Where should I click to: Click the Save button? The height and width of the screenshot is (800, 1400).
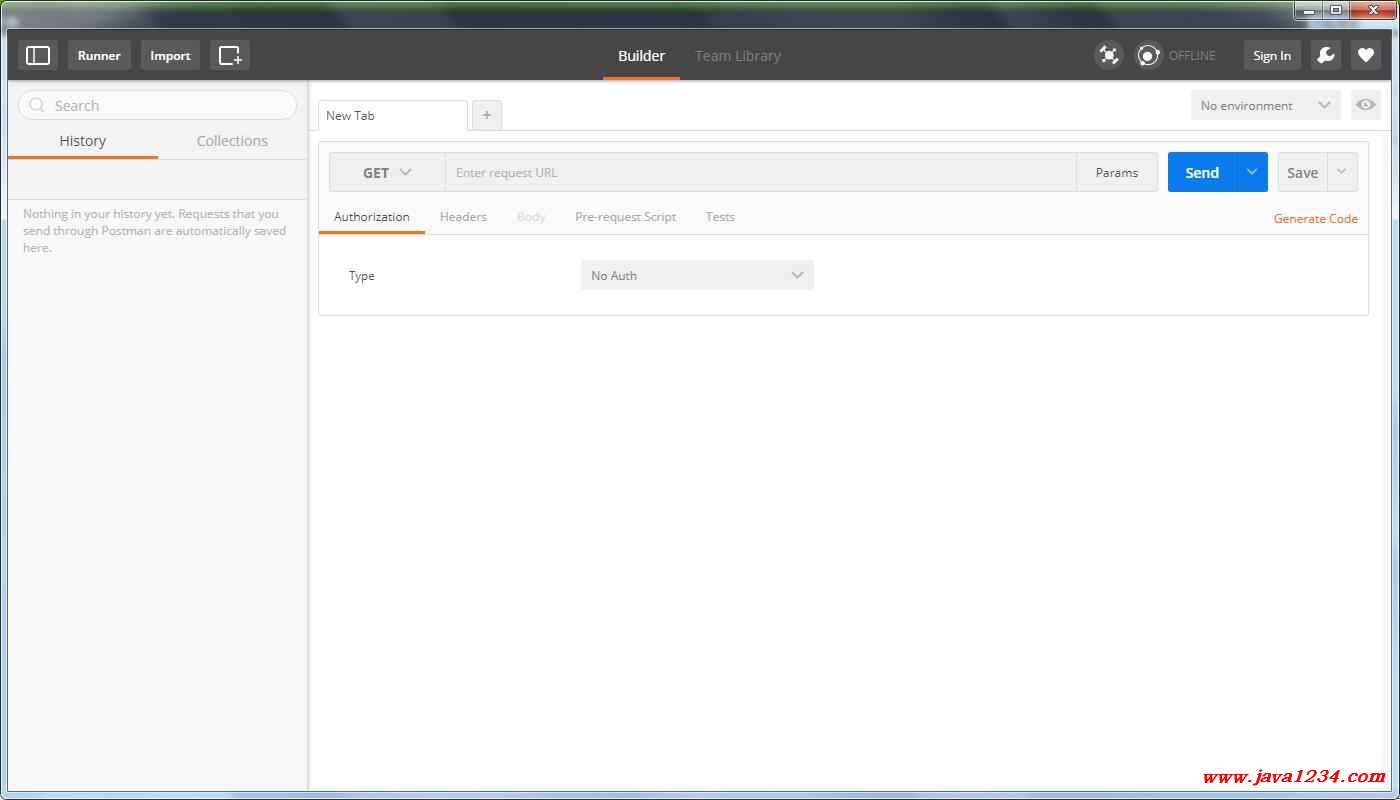coord(1302,172)
